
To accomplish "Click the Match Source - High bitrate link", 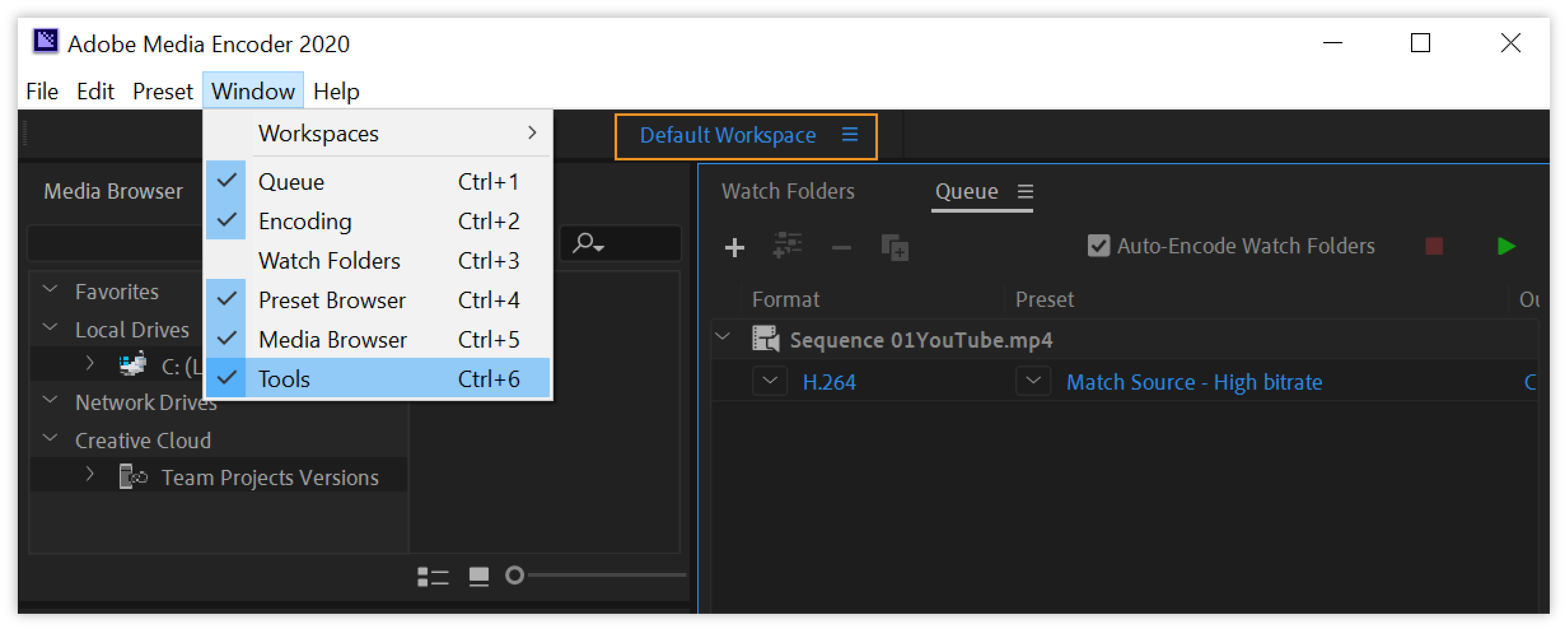I will (x=1193, y=382).
